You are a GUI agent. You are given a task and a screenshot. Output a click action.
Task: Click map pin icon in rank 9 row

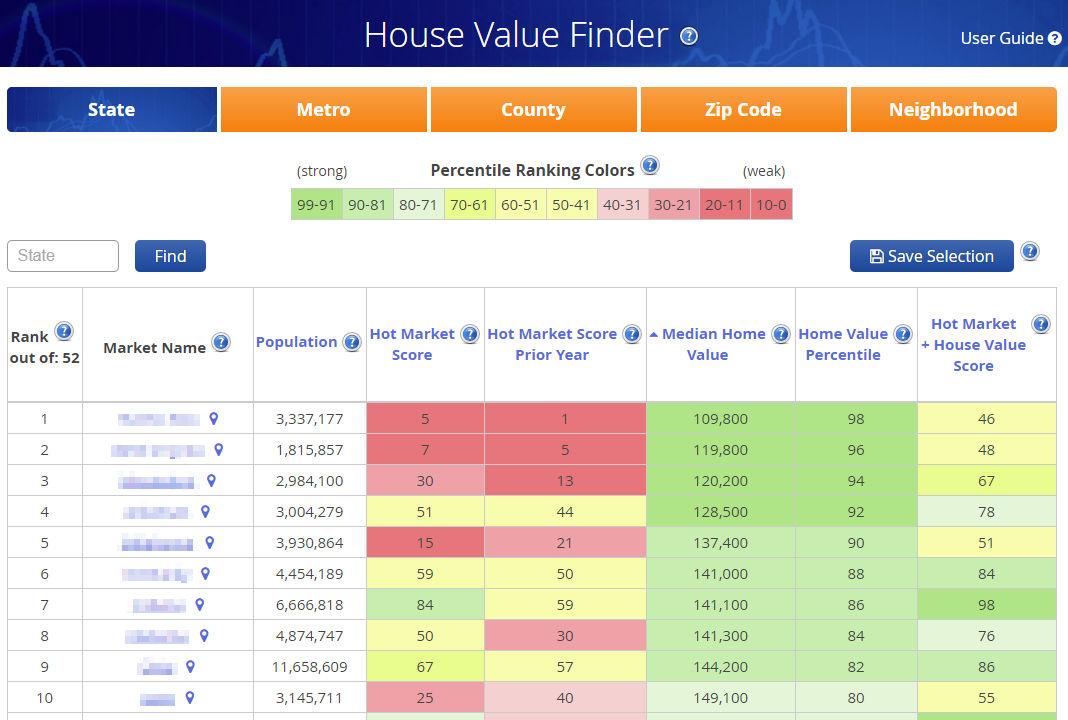tap(190, 666)
